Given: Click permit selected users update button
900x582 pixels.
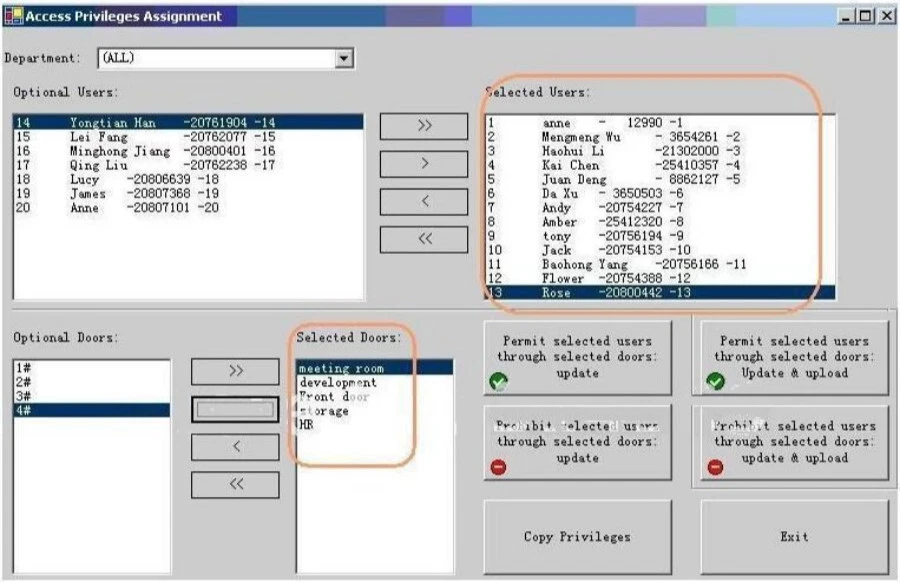Looking at the screenshot, I should tap(578, 356).
